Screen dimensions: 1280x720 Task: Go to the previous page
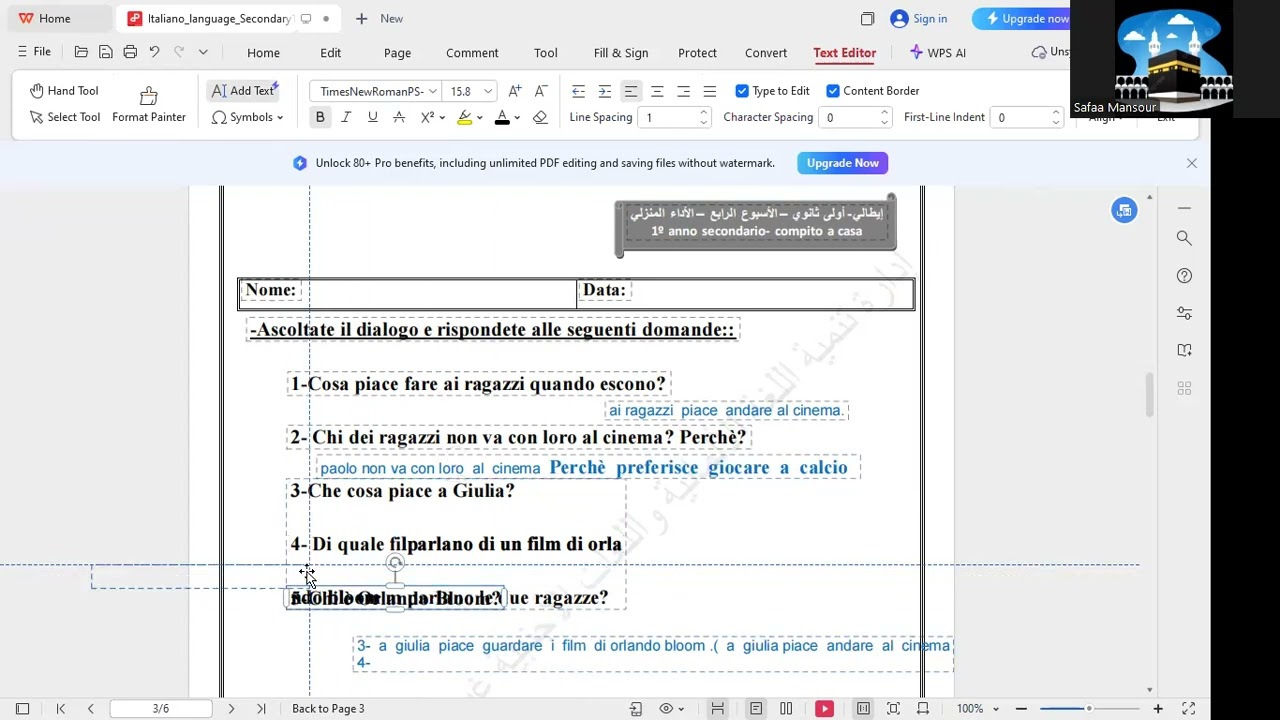tap(90, 708)
